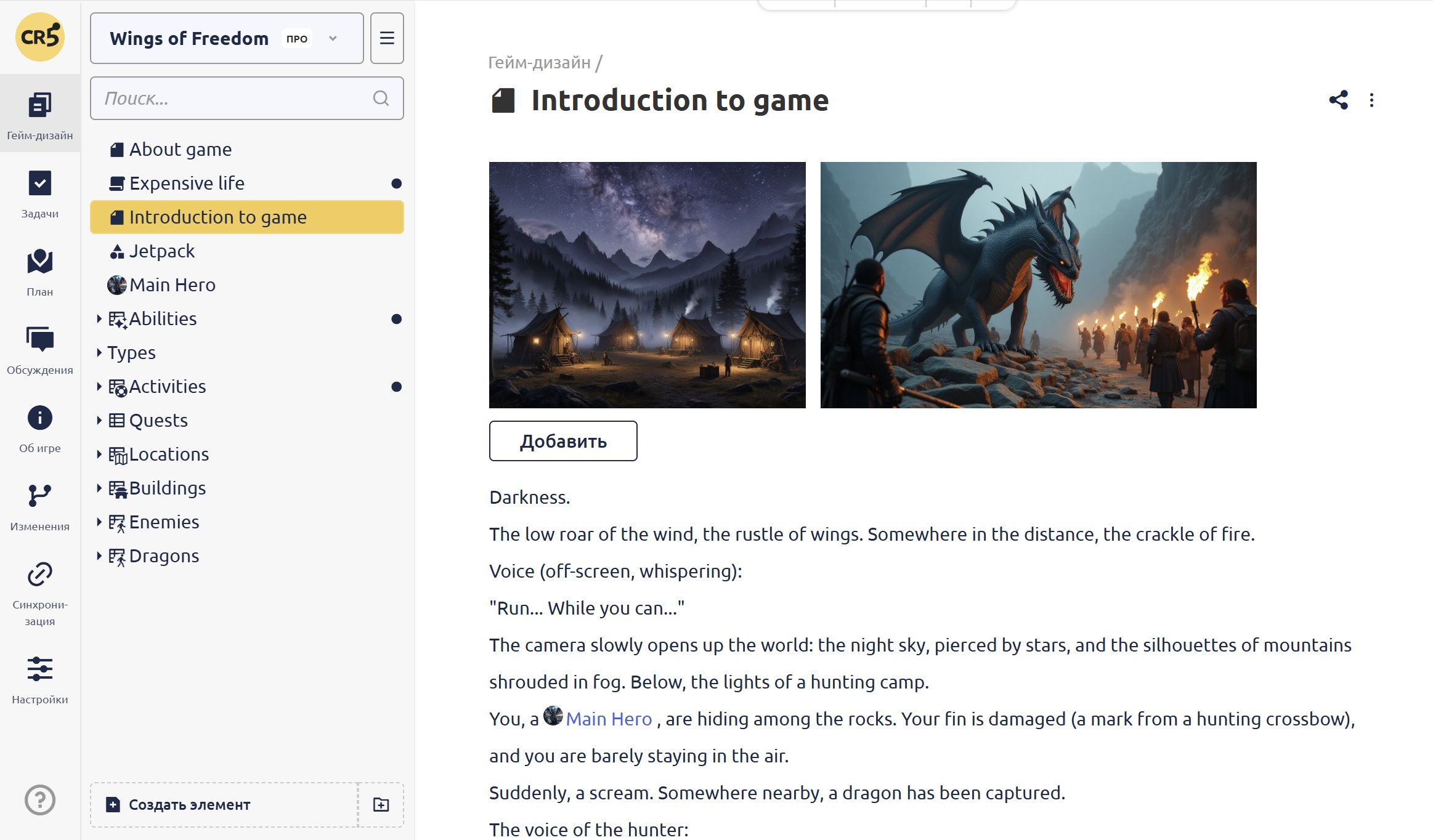The image size is (1433, 840).
Task: Expand the Dragons tree folder
Action: pyautogui.click(x=99, y=555)
